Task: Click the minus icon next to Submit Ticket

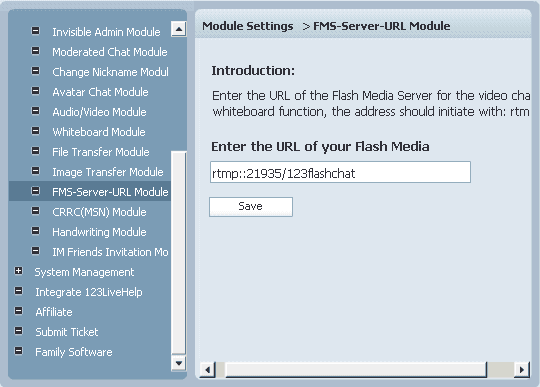Action: tap(19, 331)
